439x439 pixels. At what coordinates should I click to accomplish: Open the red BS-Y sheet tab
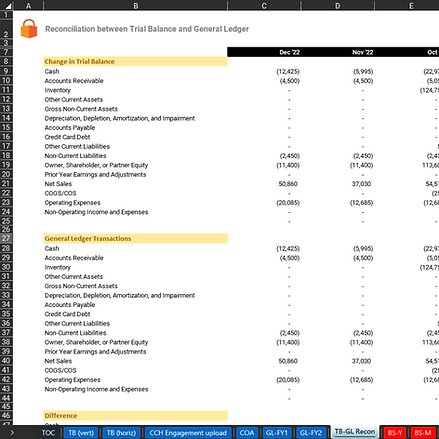pyautogui.click(x=395, y=433)
